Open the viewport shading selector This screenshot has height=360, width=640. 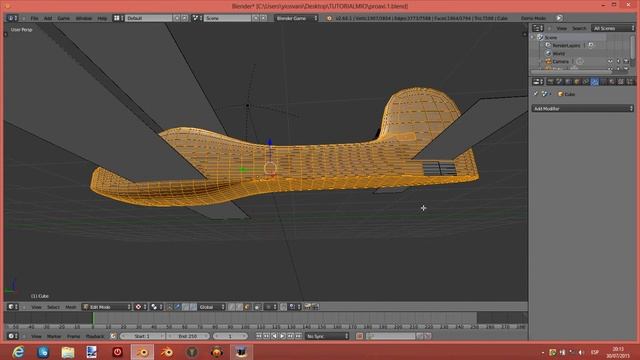140,307
